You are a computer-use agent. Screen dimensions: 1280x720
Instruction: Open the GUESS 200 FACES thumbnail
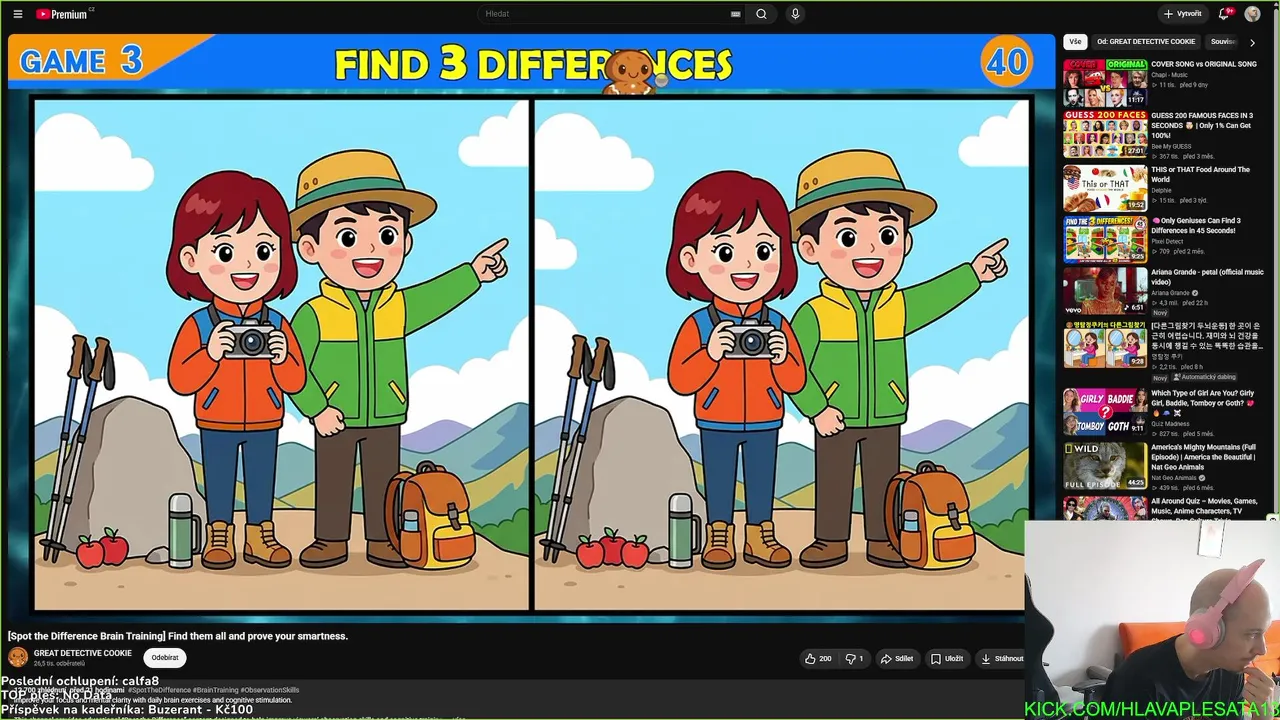pos(1105,134)
